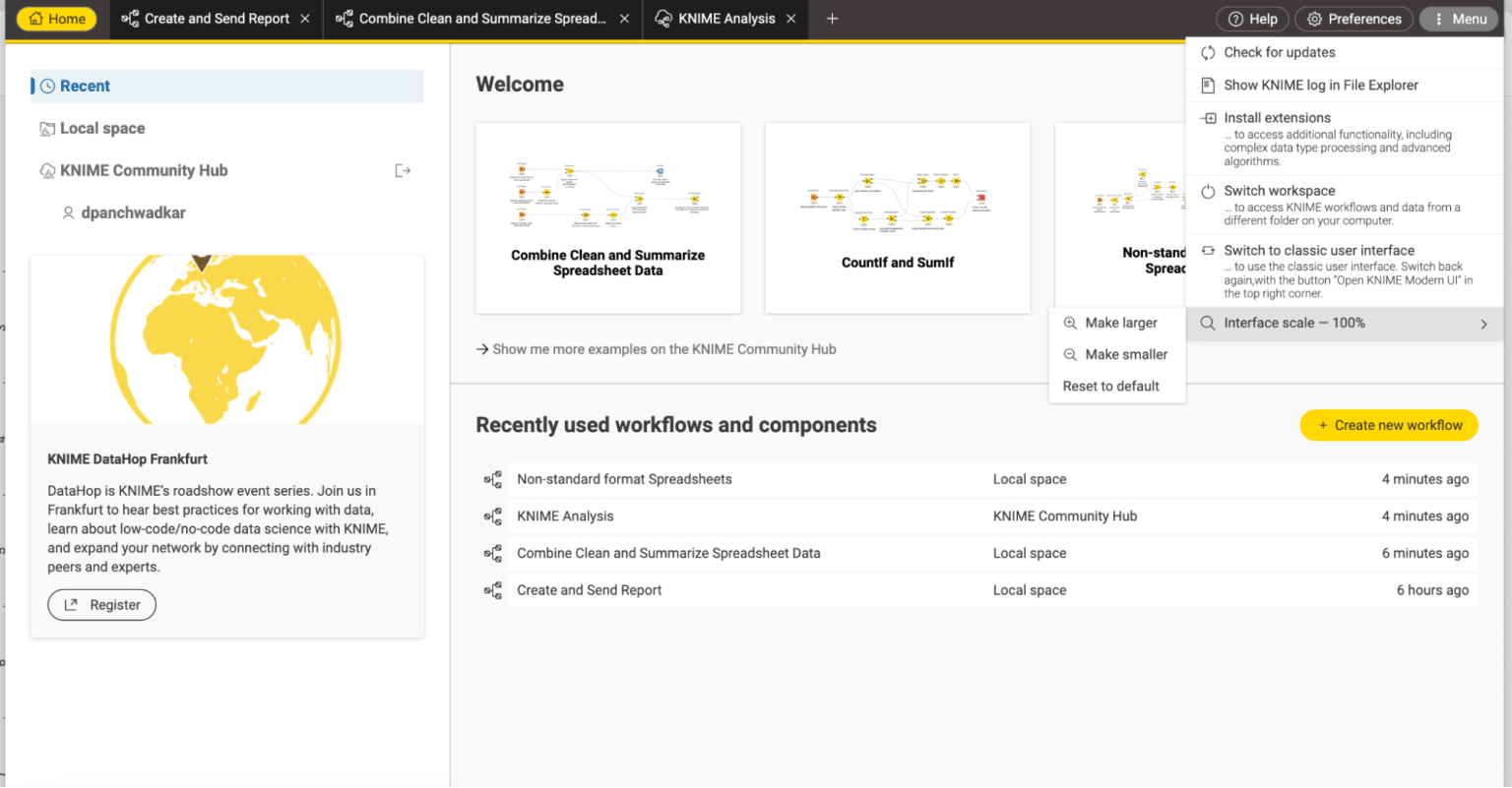Screen dimensions: 1512x788
Task: Click the KNIME DataHop globe image
Action: 227,340
